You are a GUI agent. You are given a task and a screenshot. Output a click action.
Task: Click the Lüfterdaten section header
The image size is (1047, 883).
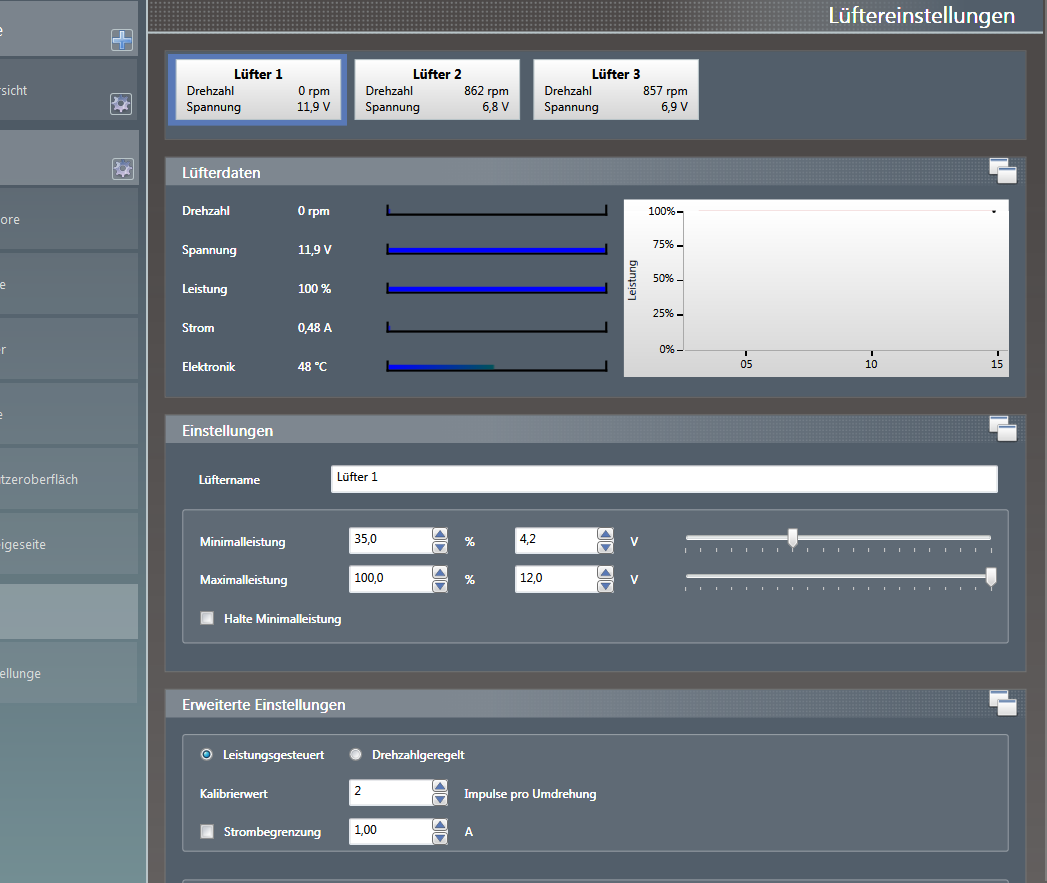(595, 172)
